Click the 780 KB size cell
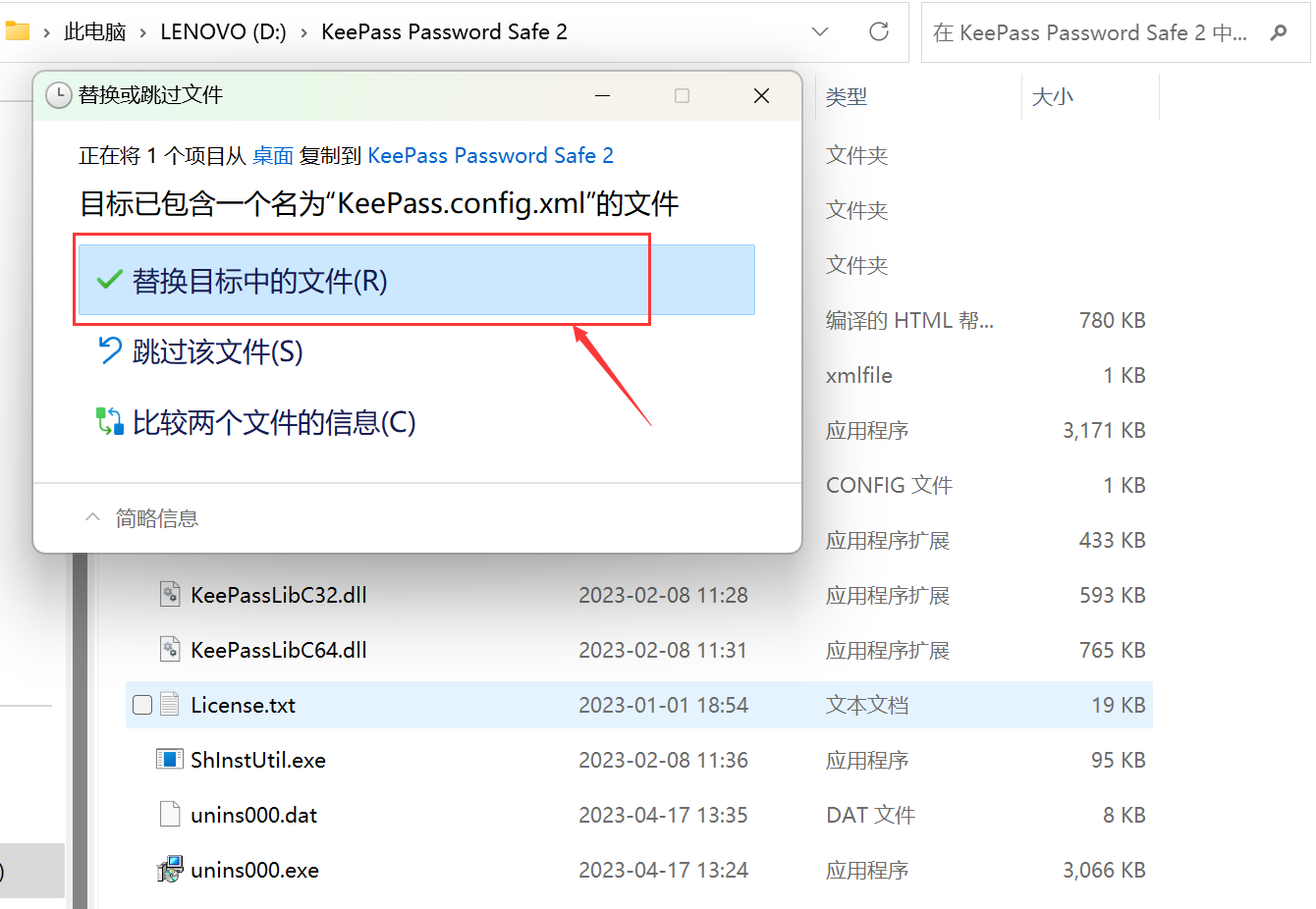Screen dimensions: 1316x909 coord(1113,320)
